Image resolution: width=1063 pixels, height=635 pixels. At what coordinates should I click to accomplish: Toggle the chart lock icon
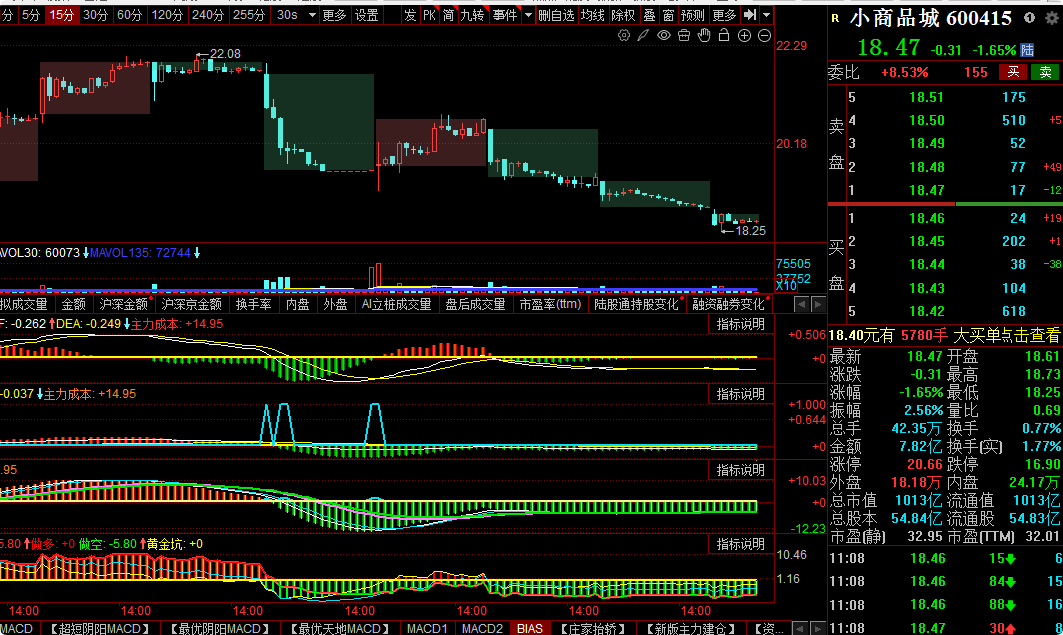pyautogui.click(x=724, y=35)
